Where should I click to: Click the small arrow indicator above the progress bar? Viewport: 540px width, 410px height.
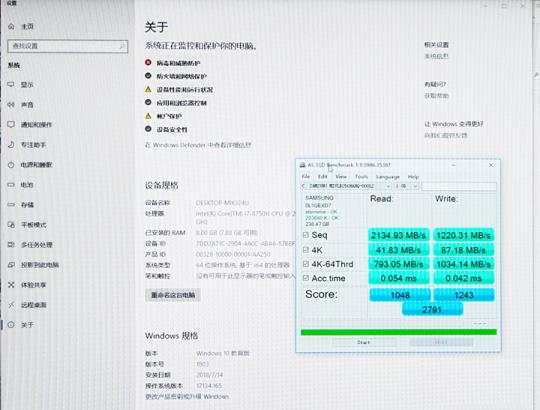(x=480, y=324)
